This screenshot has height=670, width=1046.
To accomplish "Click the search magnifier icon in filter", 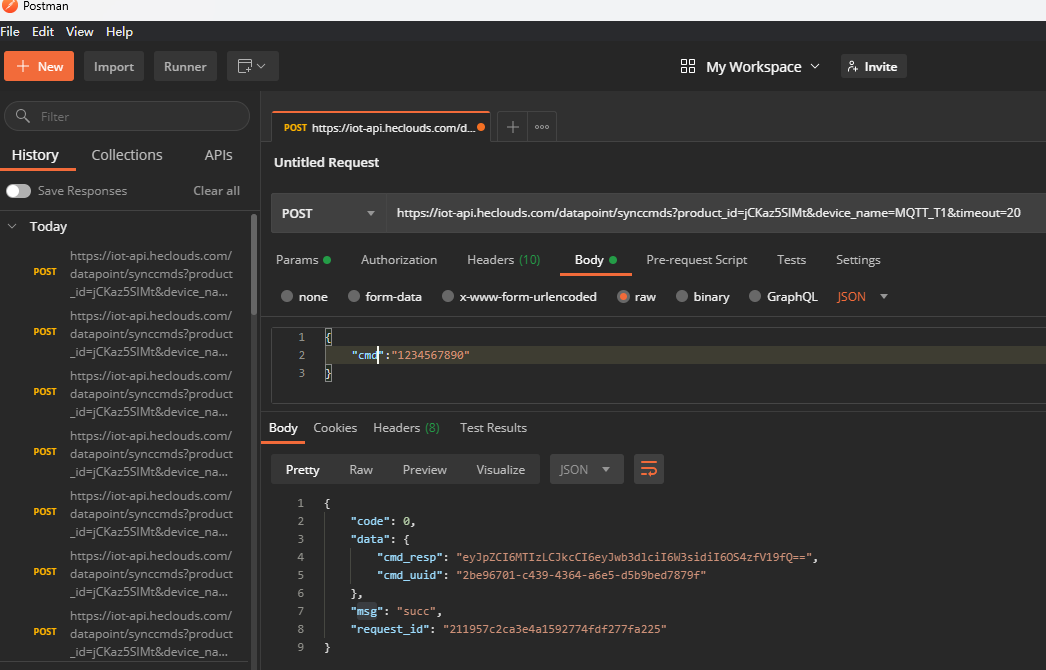I will point(23,116).
